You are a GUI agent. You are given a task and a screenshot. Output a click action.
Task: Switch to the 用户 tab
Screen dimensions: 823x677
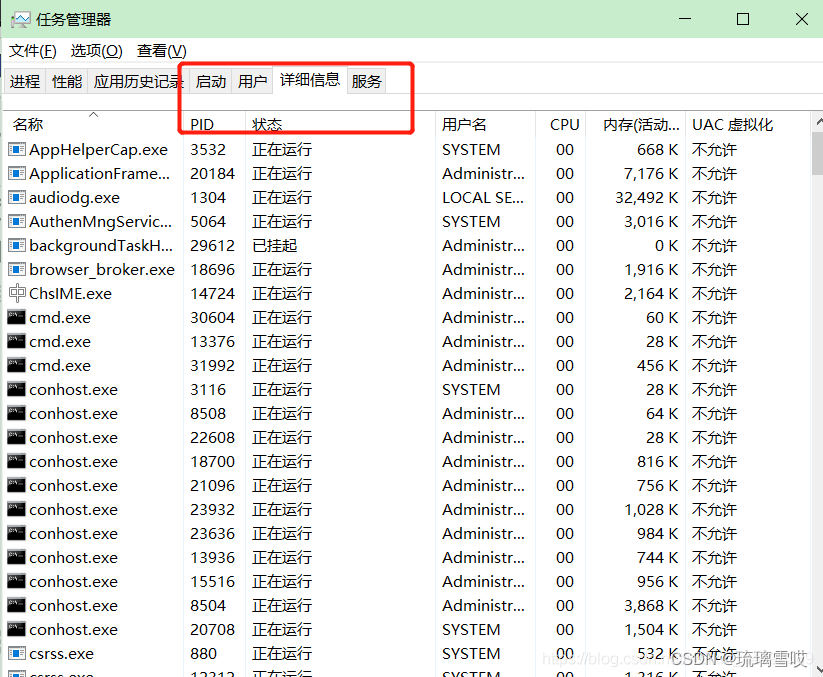click(252, 81)
